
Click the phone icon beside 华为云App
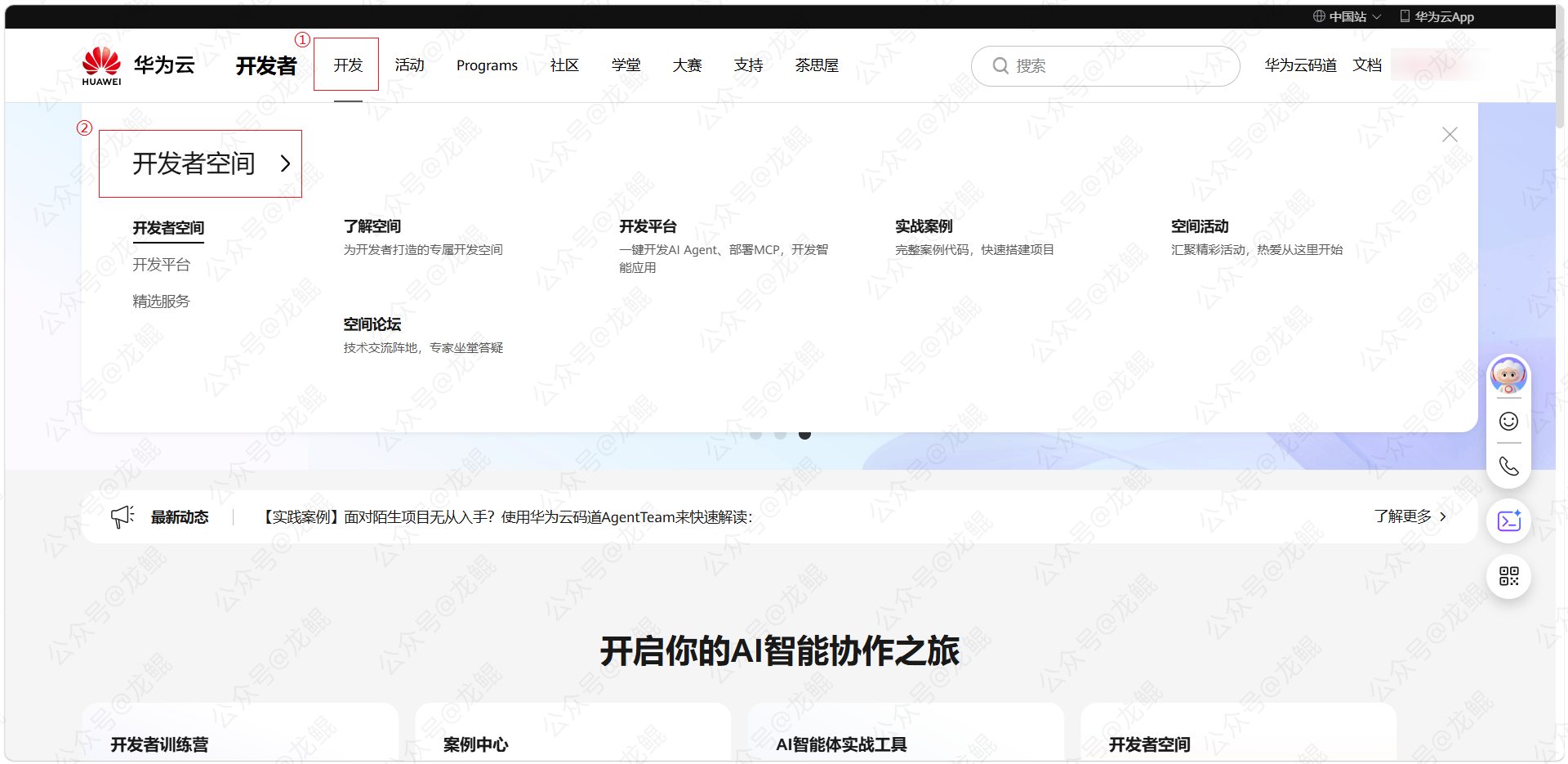(1405, 16)
